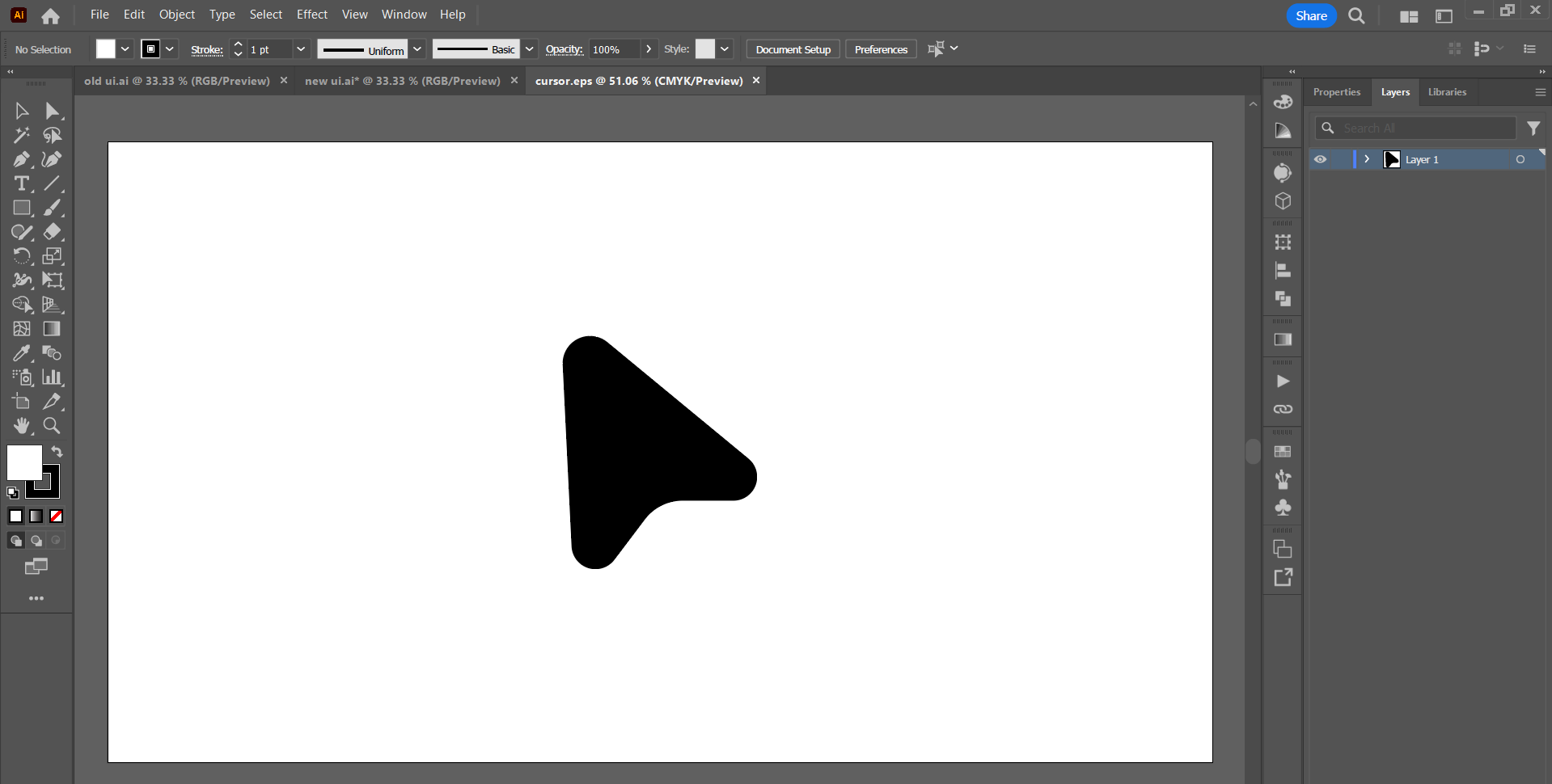Activate the Zoom tool
1552x784 pixels.
tap(52, 425)
